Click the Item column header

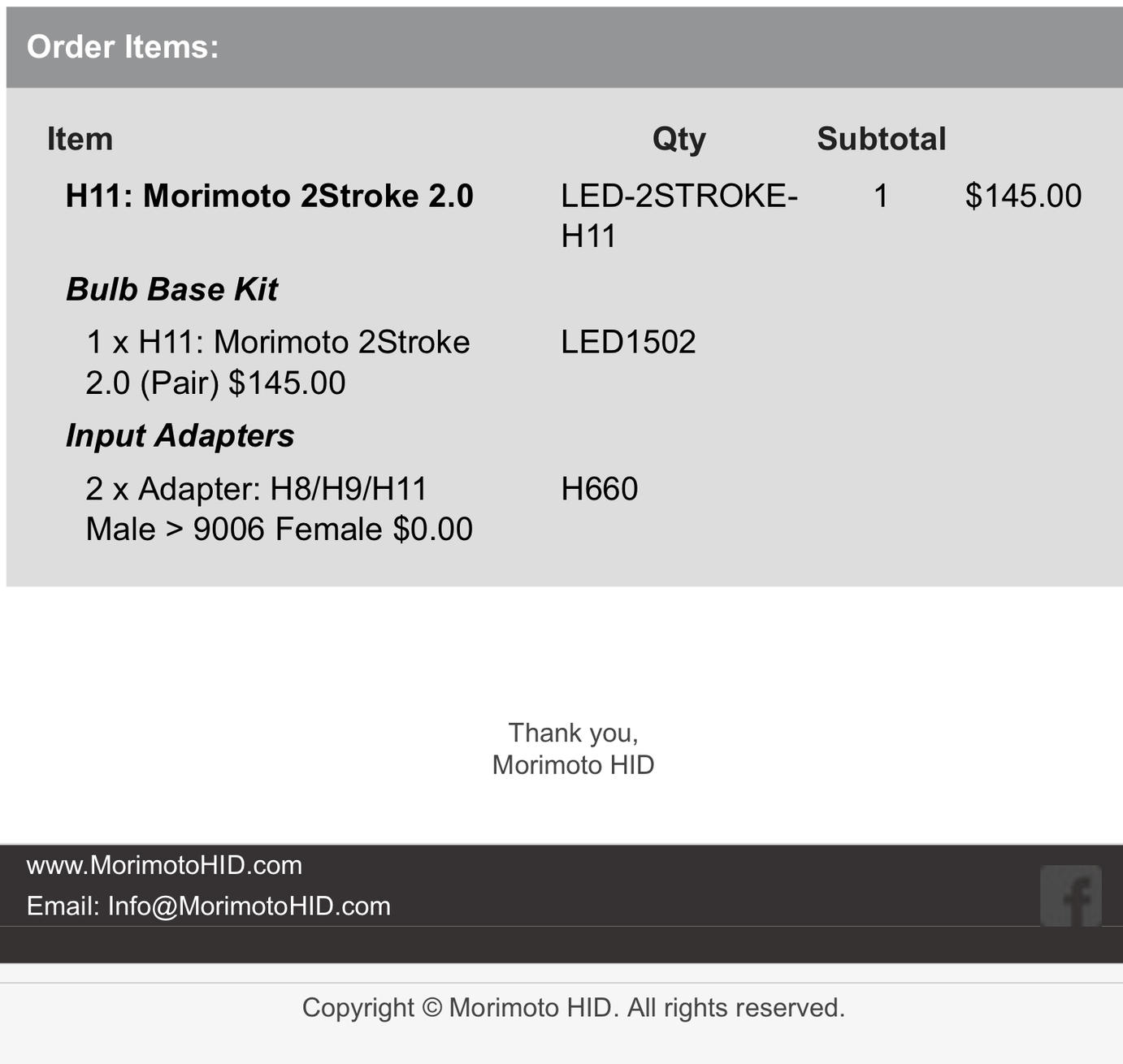[x=80, y=139]
